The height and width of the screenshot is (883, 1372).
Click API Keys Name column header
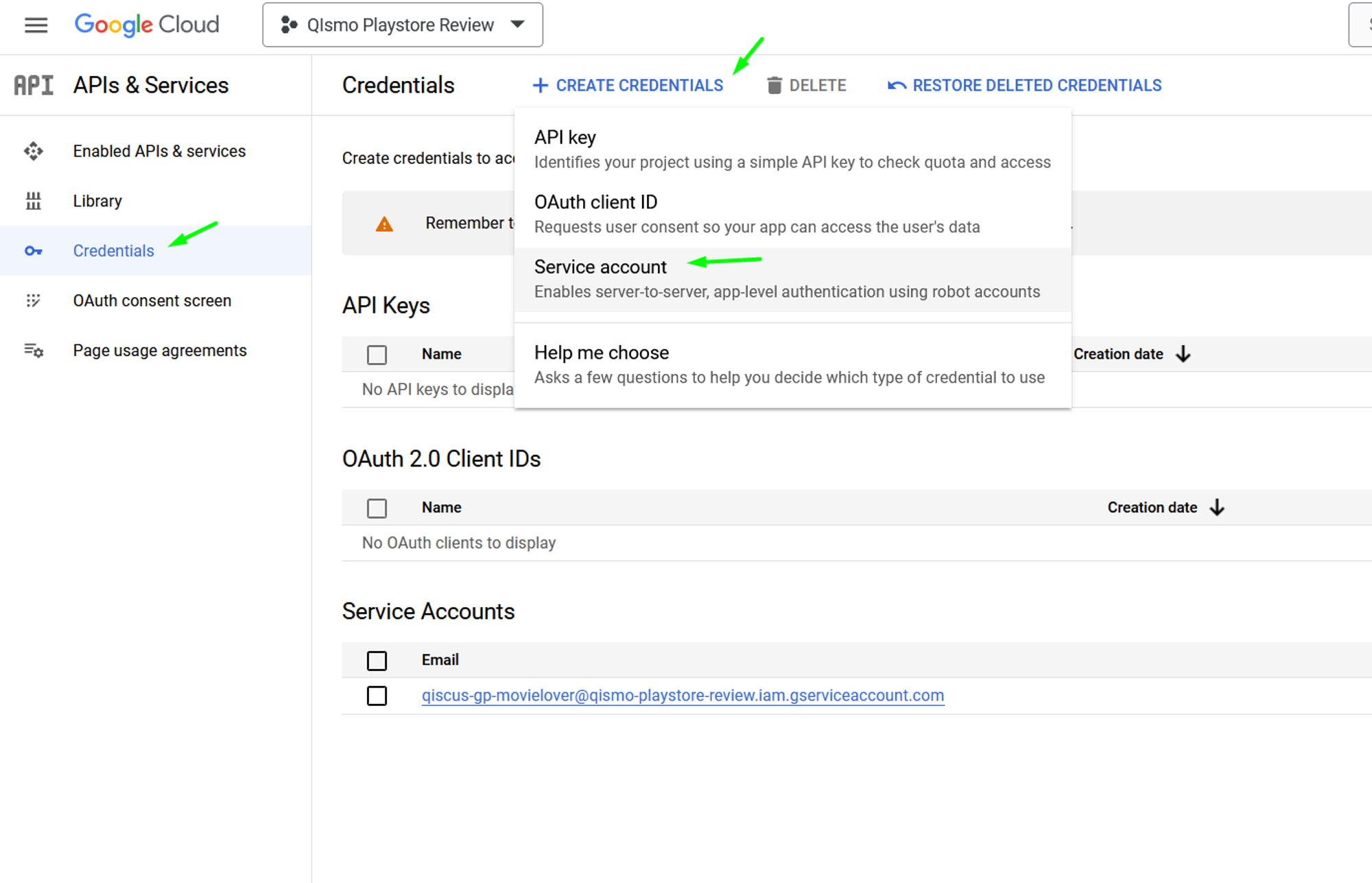point(442,354)
